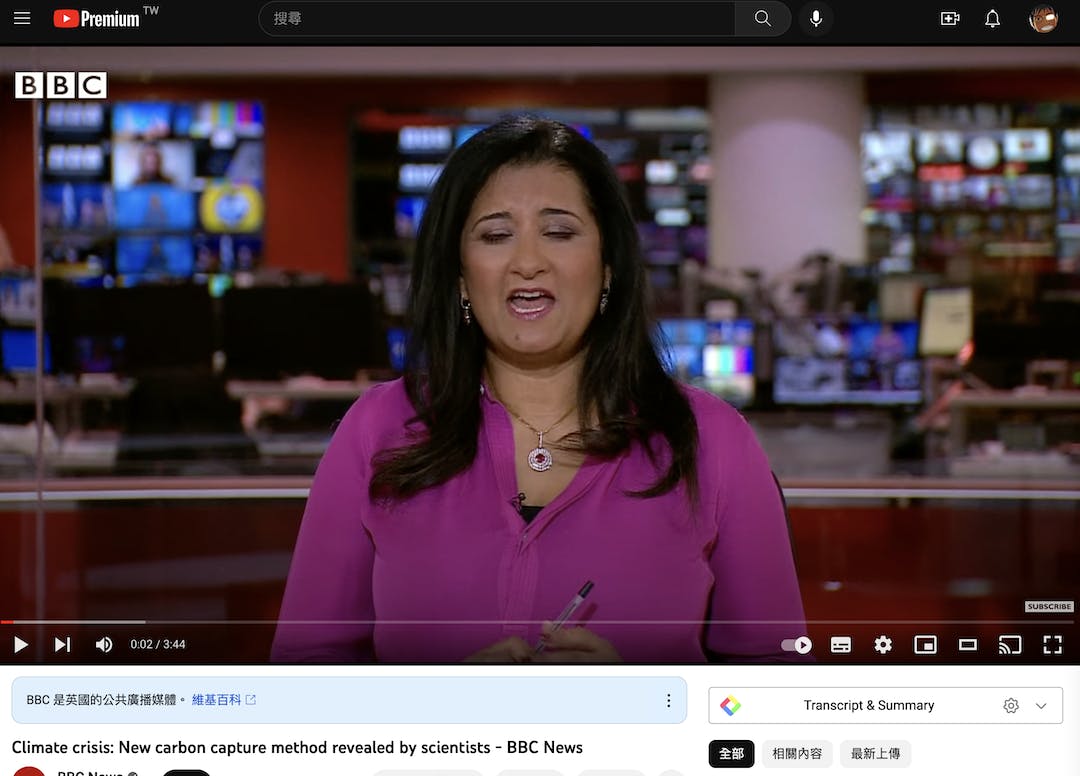Click the Transcript & Summary logo icon

click(x=730, y=706)
